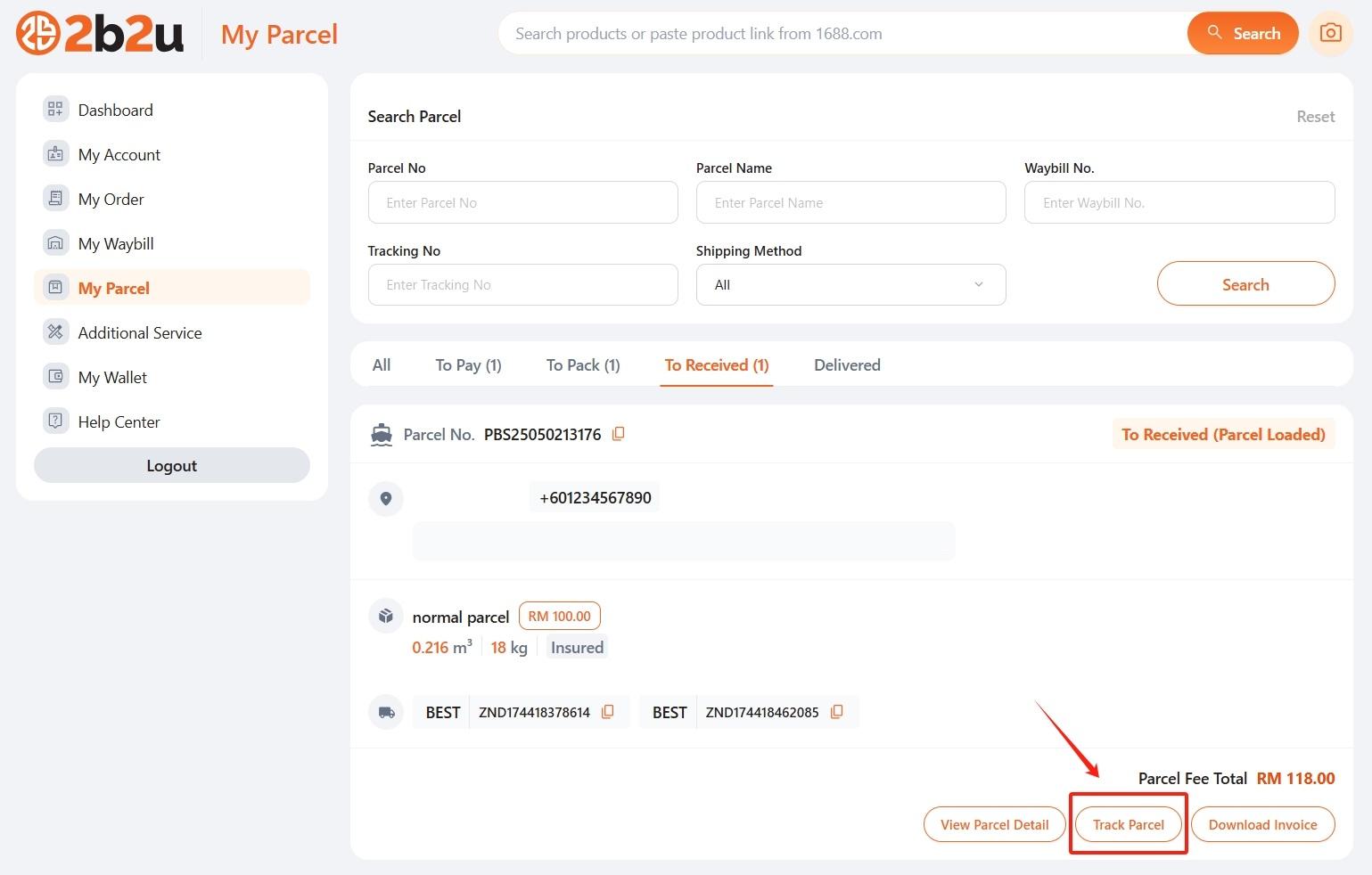Switch to the To Pay tab
The width and height of the screenshot is (1372, 875).
point(468,365)
